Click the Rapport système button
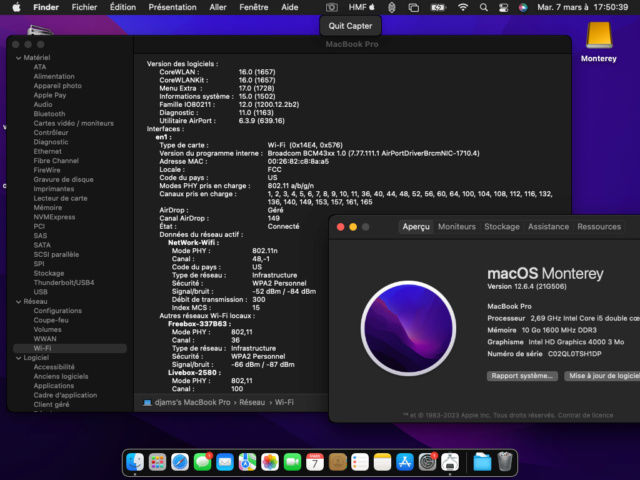 point(522,376)
